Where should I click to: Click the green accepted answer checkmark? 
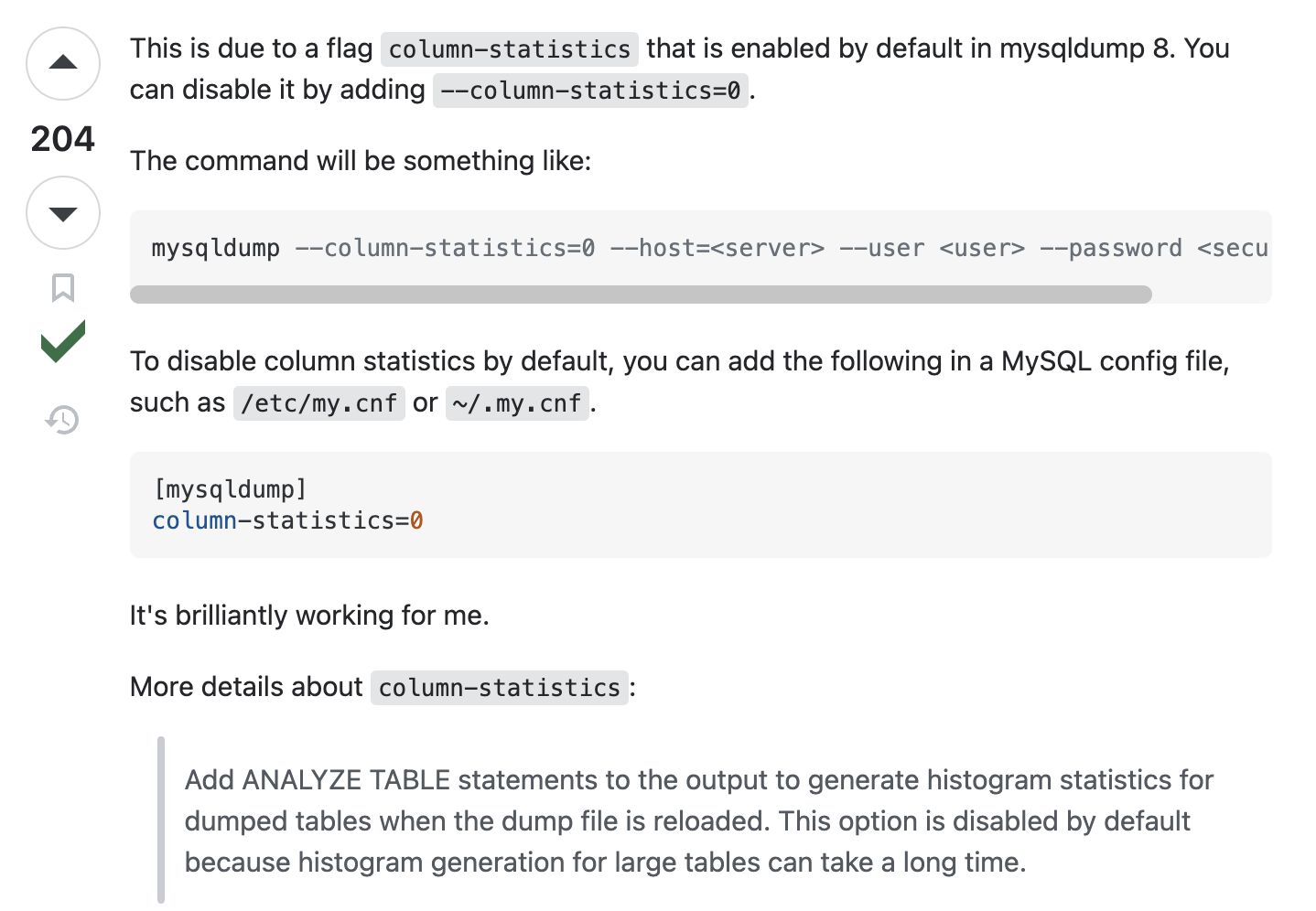click(63, 341)
